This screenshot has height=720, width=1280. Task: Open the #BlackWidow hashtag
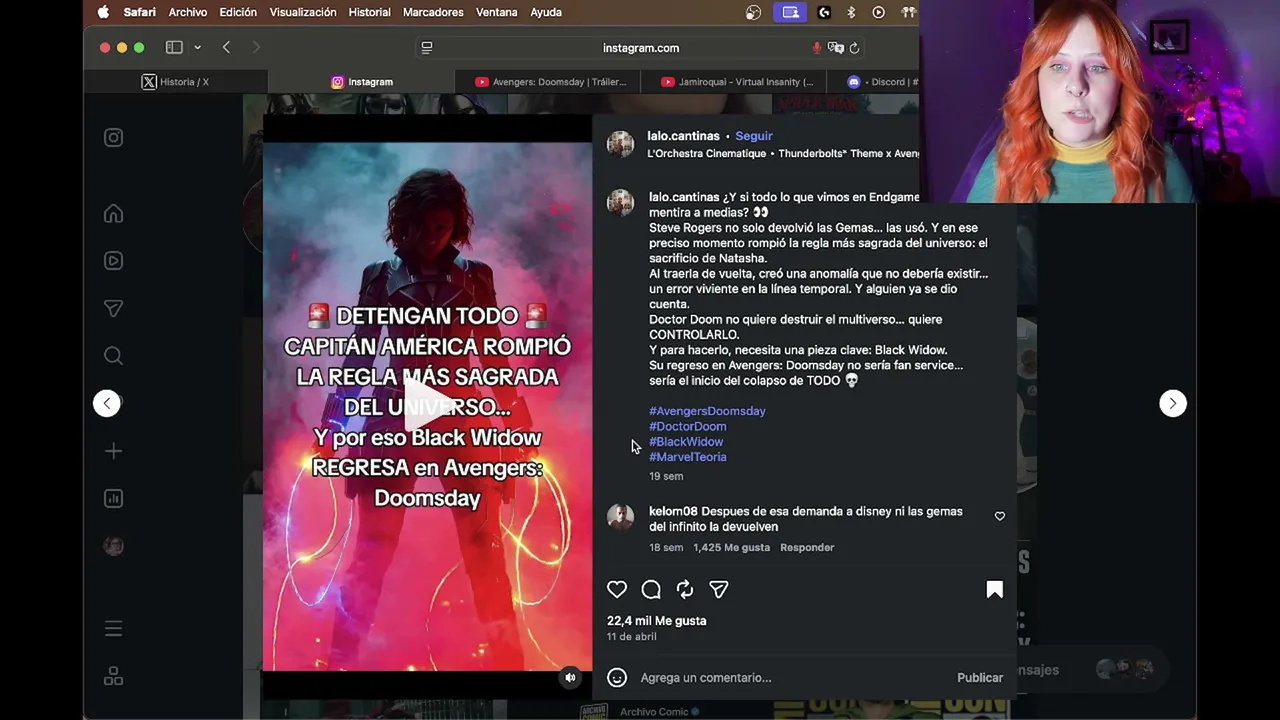click(x=686, y=441)
